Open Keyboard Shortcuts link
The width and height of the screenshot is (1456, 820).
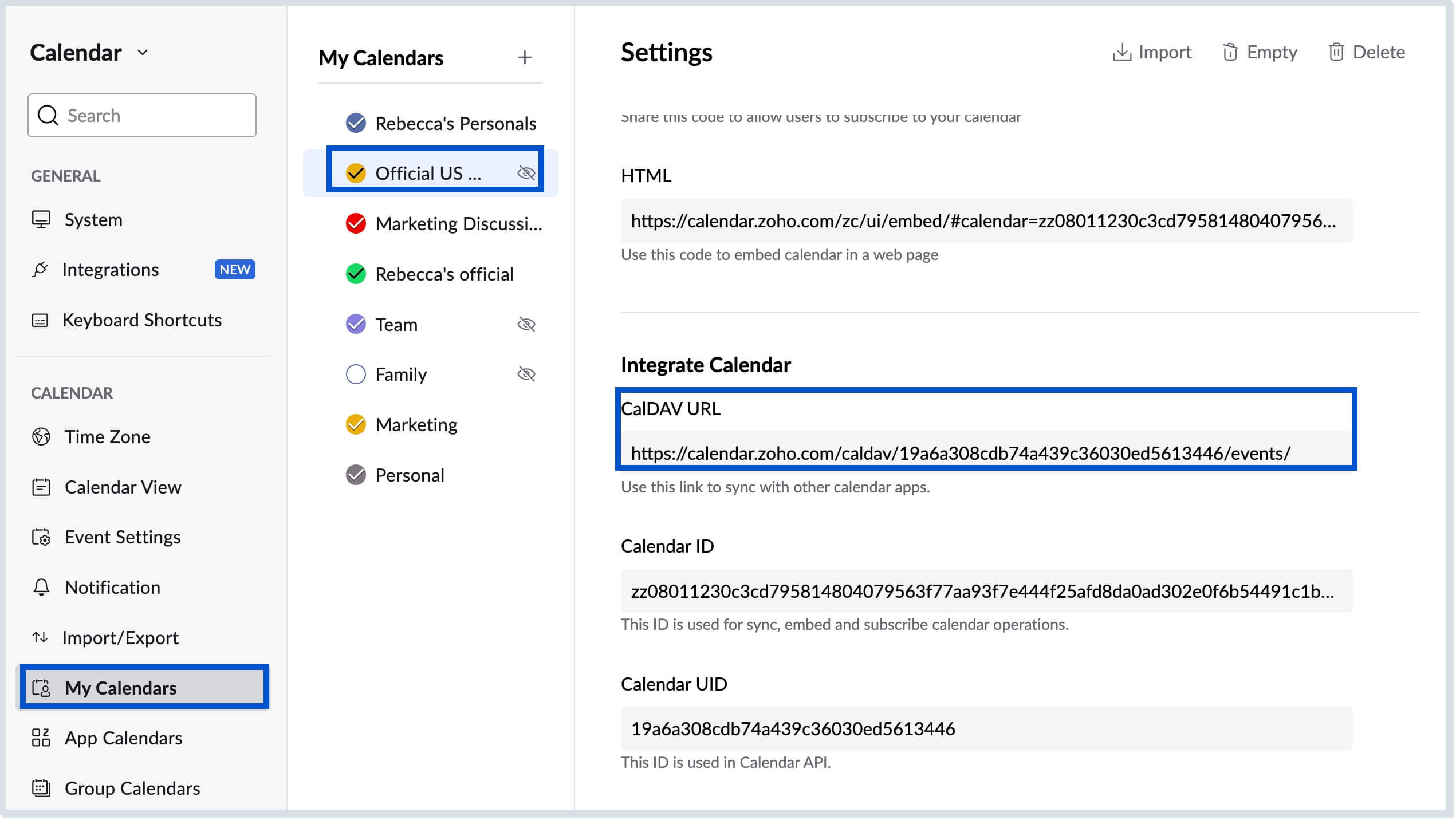(x=141, y=320)
